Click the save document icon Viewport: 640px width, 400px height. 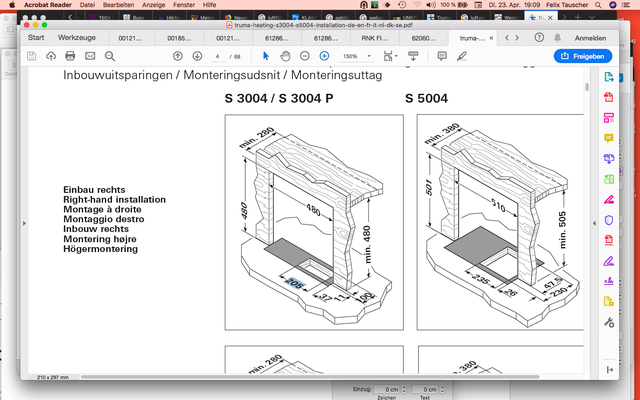pos(31,56)
